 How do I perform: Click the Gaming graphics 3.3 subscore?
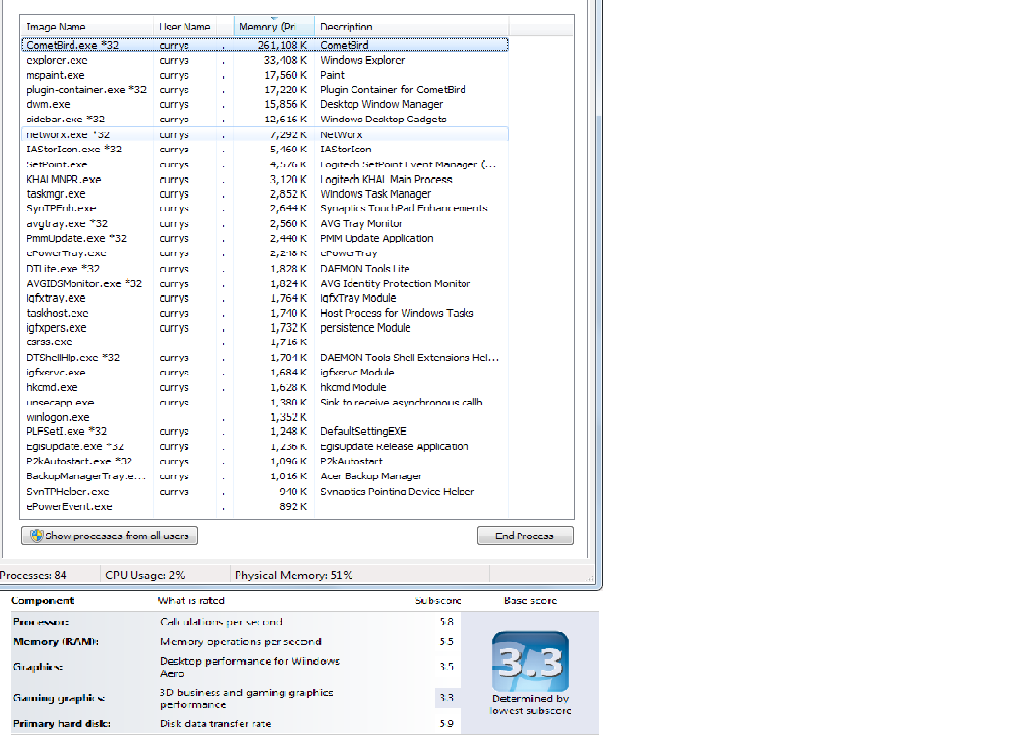(447, 698)
